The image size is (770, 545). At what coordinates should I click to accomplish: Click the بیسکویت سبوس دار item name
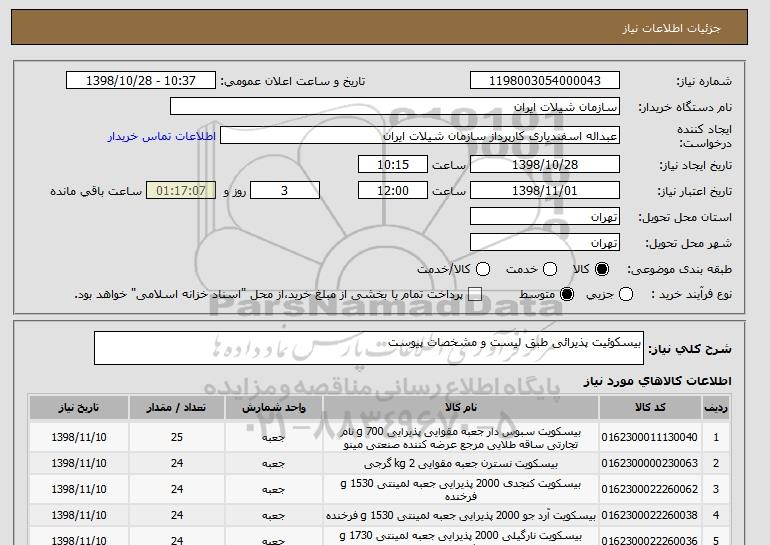point(461,438)
